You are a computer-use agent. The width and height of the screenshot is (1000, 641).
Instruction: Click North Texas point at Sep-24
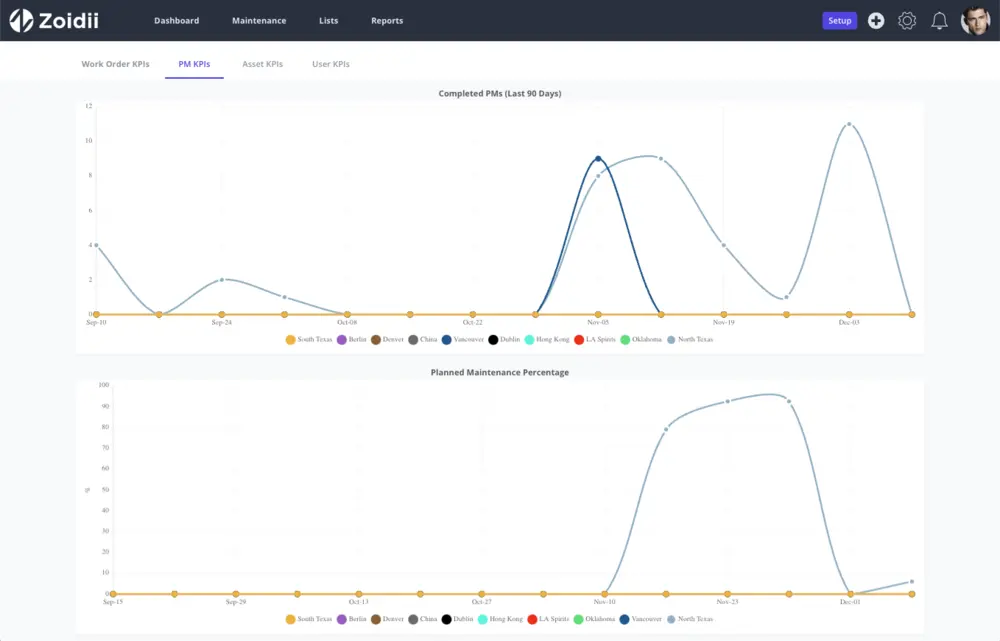point(222,279)
